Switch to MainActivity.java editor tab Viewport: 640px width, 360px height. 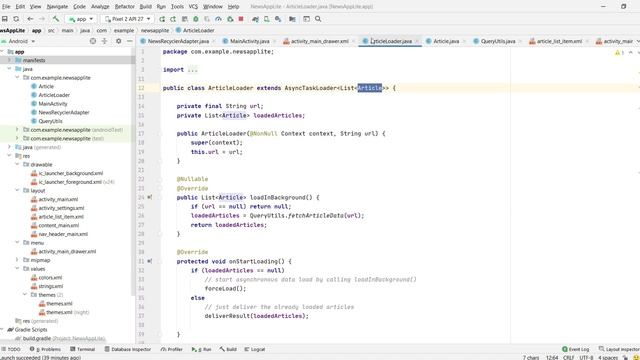(249, 41)
